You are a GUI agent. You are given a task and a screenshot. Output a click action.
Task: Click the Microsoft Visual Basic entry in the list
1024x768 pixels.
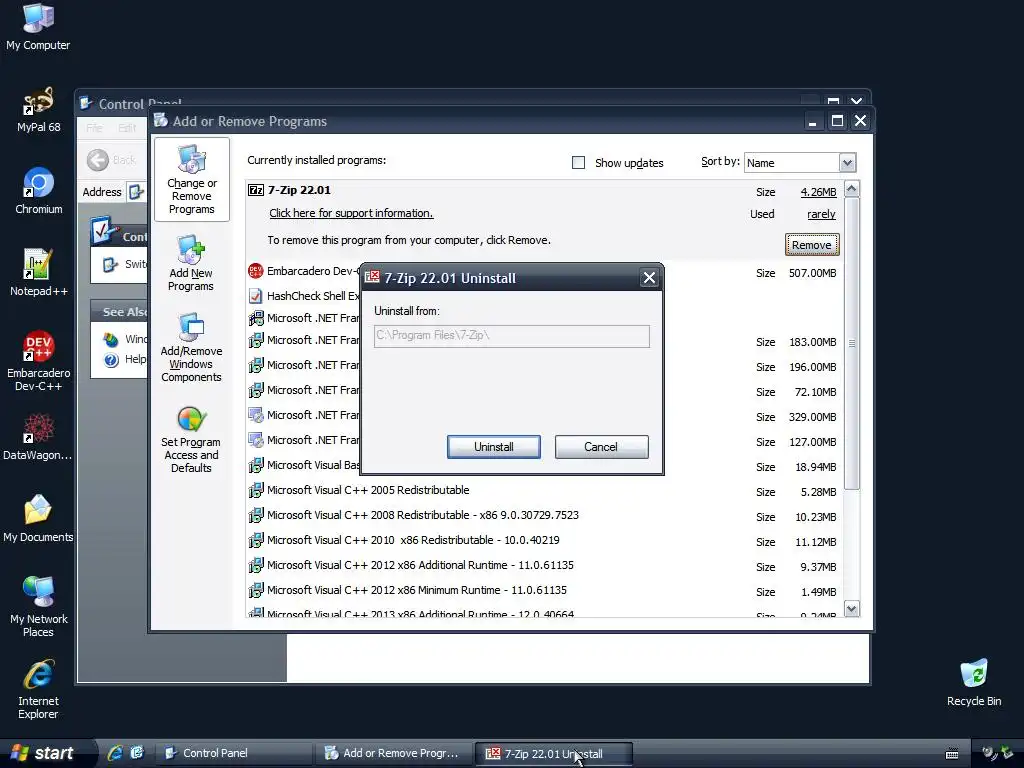pos(313,465)
